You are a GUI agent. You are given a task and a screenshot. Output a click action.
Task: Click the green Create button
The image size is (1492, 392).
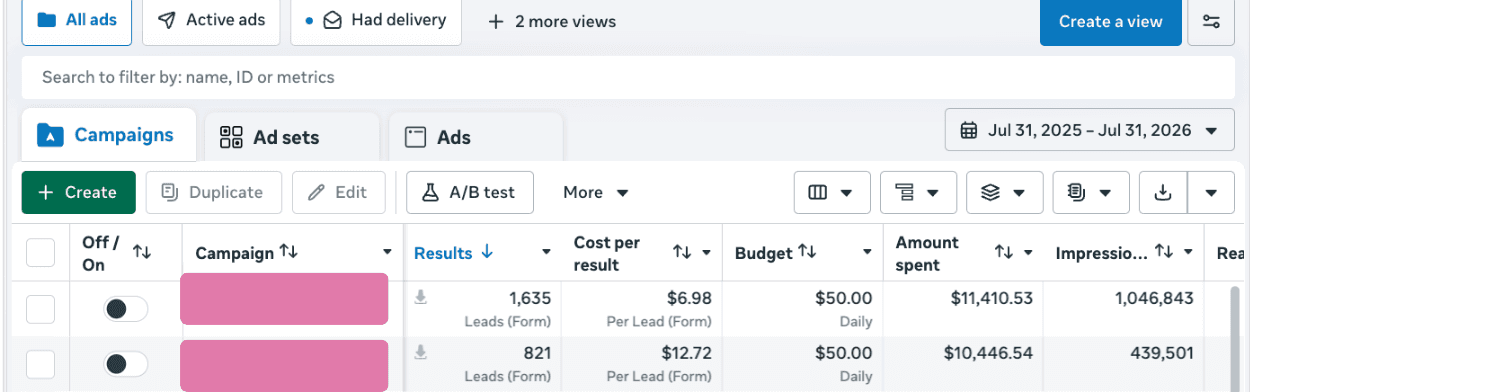78,193
